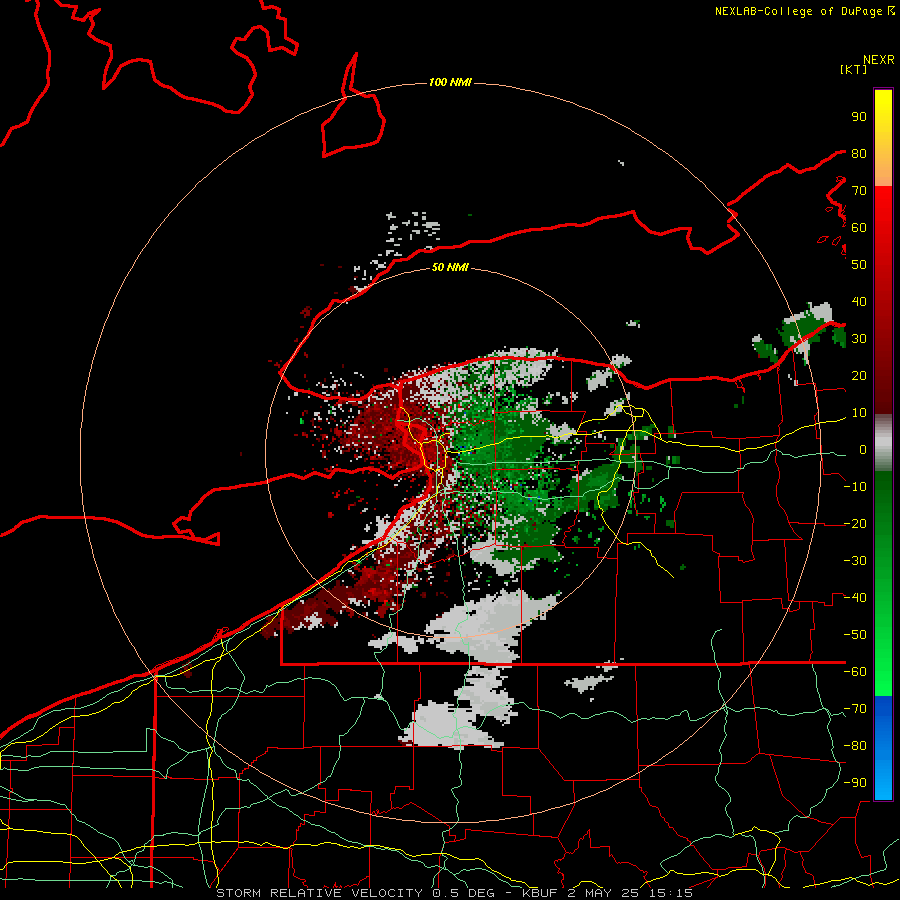This screenshot has height=900, width=900.
Task: Click the "-20" value on velocity scale
Action: 855,524
